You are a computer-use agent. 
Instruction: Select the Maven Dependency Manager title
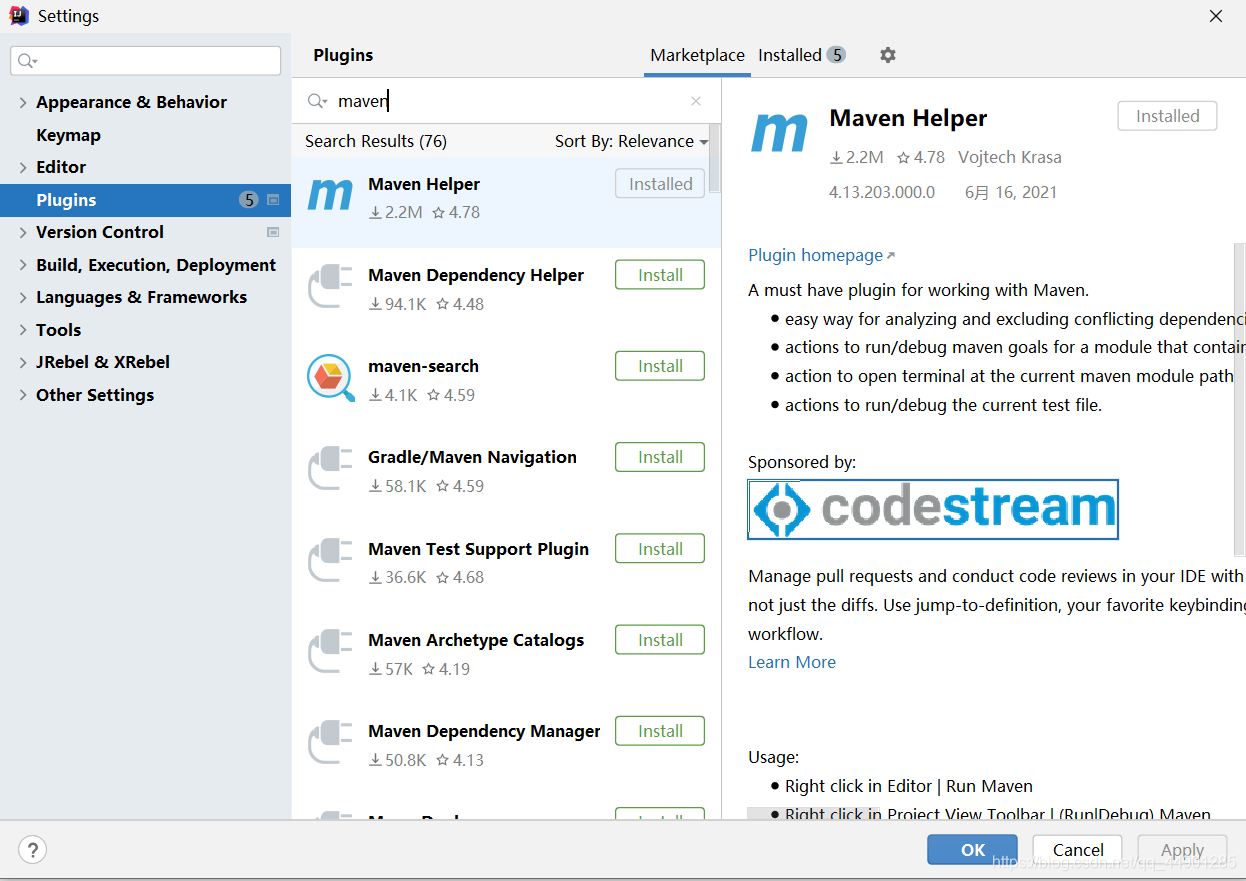(x=484, y=731)
